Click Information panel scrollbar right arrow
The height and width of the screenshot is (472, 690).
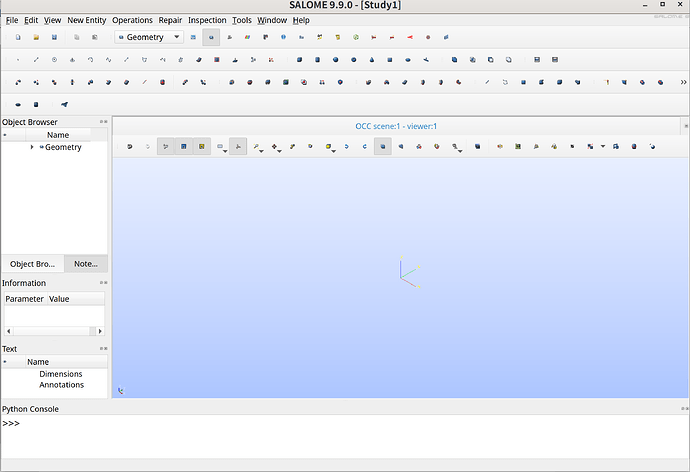pyautogui.click(x=100, y=331)
